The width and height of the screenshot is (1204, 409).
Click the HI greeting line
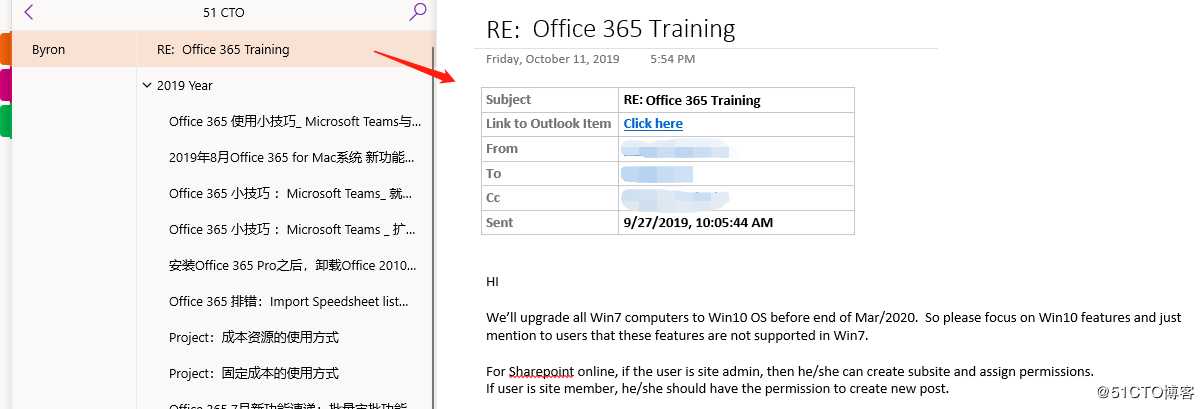[x=492, y=282]
